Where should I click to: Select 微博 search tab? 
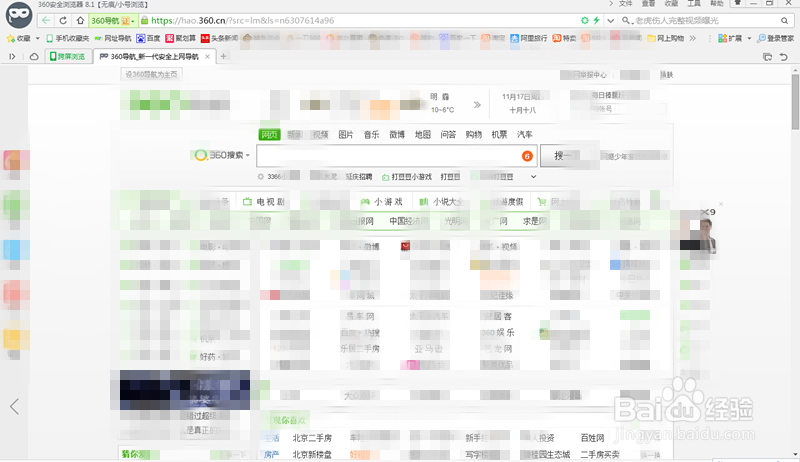click(x=397, y=135)
